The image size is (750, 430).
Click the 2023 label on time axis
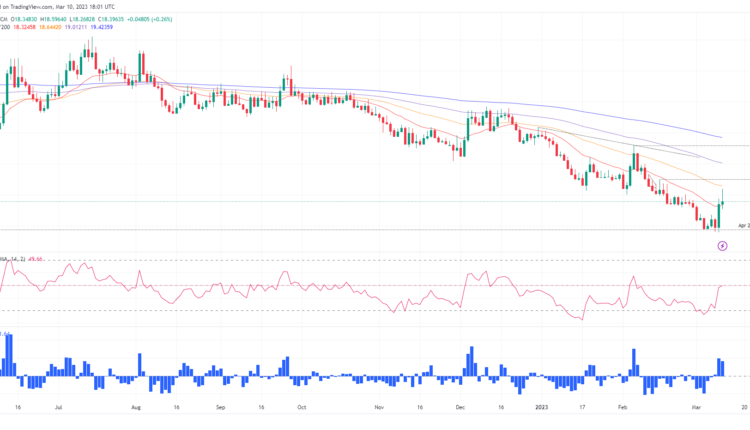point(540,408)
